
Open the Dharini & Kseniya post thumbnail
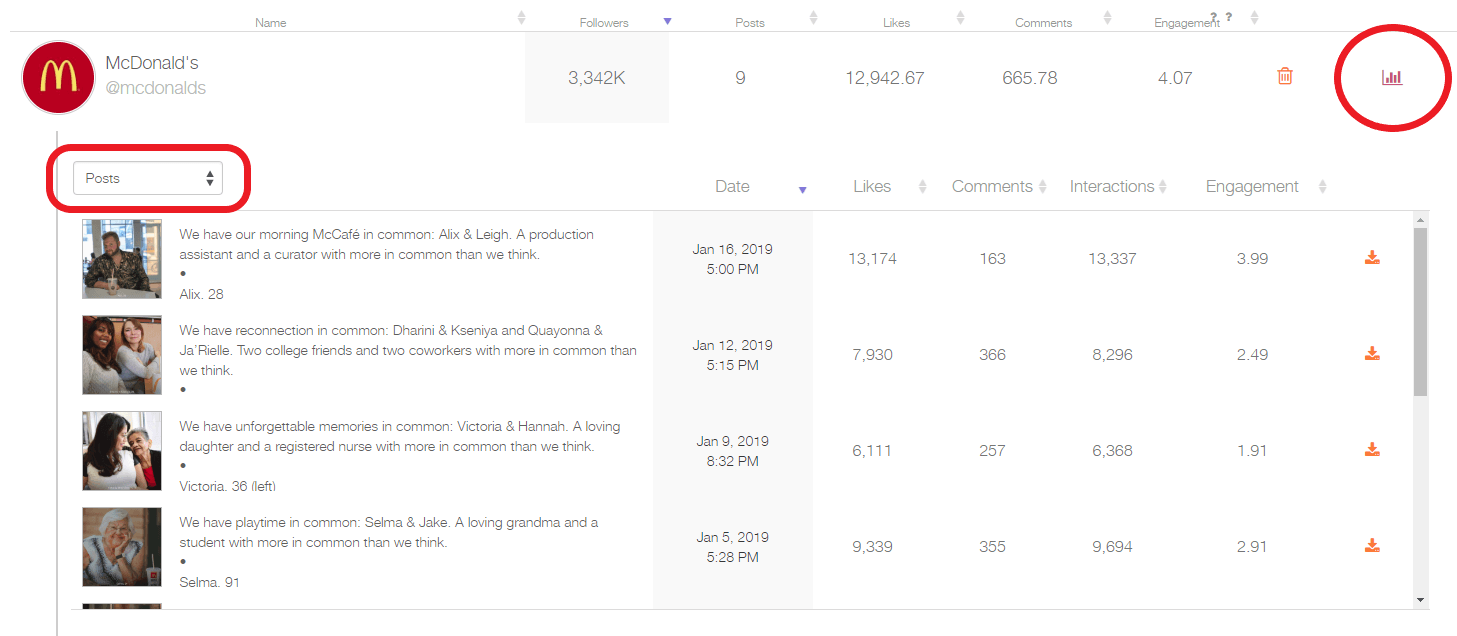click(x=122, y=355)
